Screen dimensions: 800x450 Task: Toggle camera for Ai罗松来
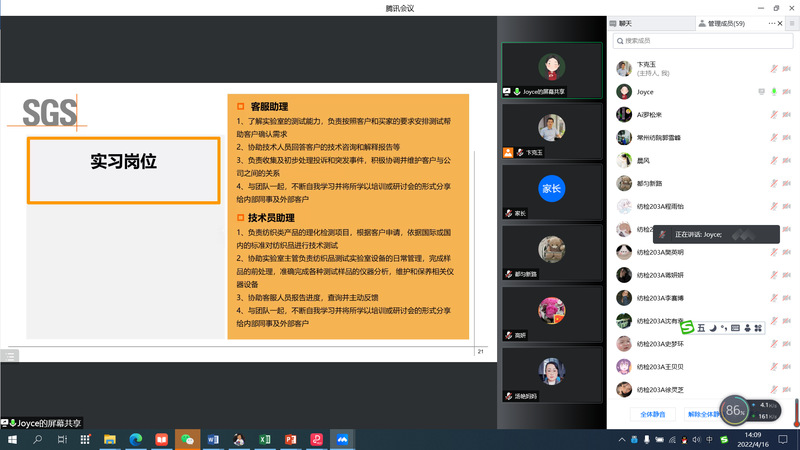[787, 115]
